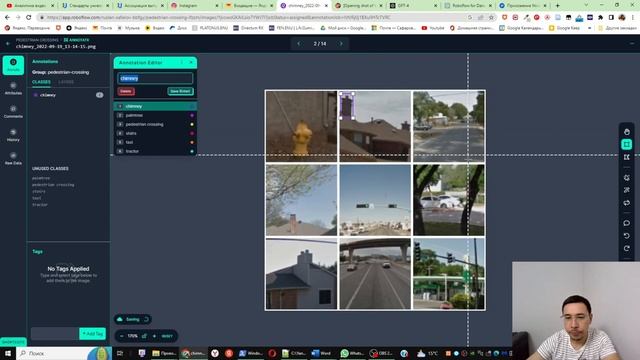The image size is (640, 360).
Task: Click the Add Tag button
Action: (x=92, y=334)
